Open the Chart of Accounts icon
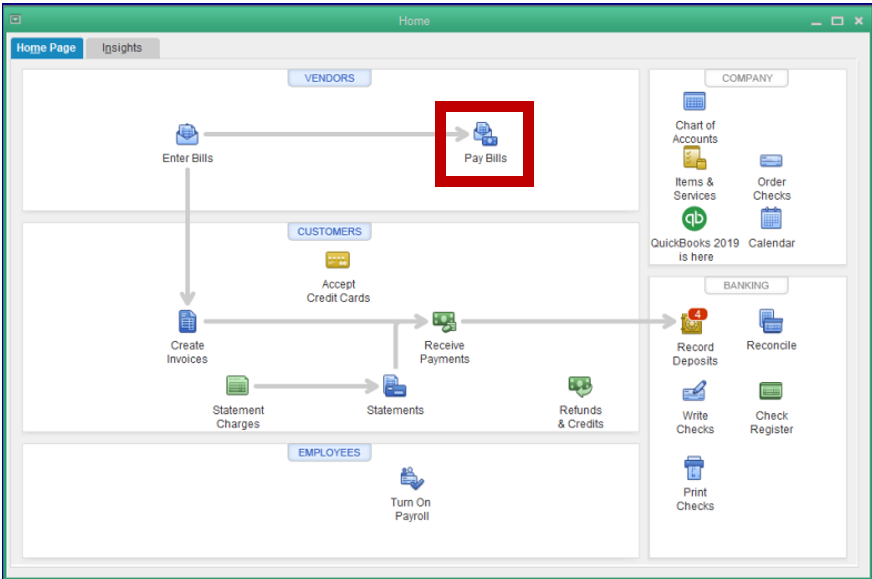This screenshot has width=872, height=579. (x=694, y=102)
